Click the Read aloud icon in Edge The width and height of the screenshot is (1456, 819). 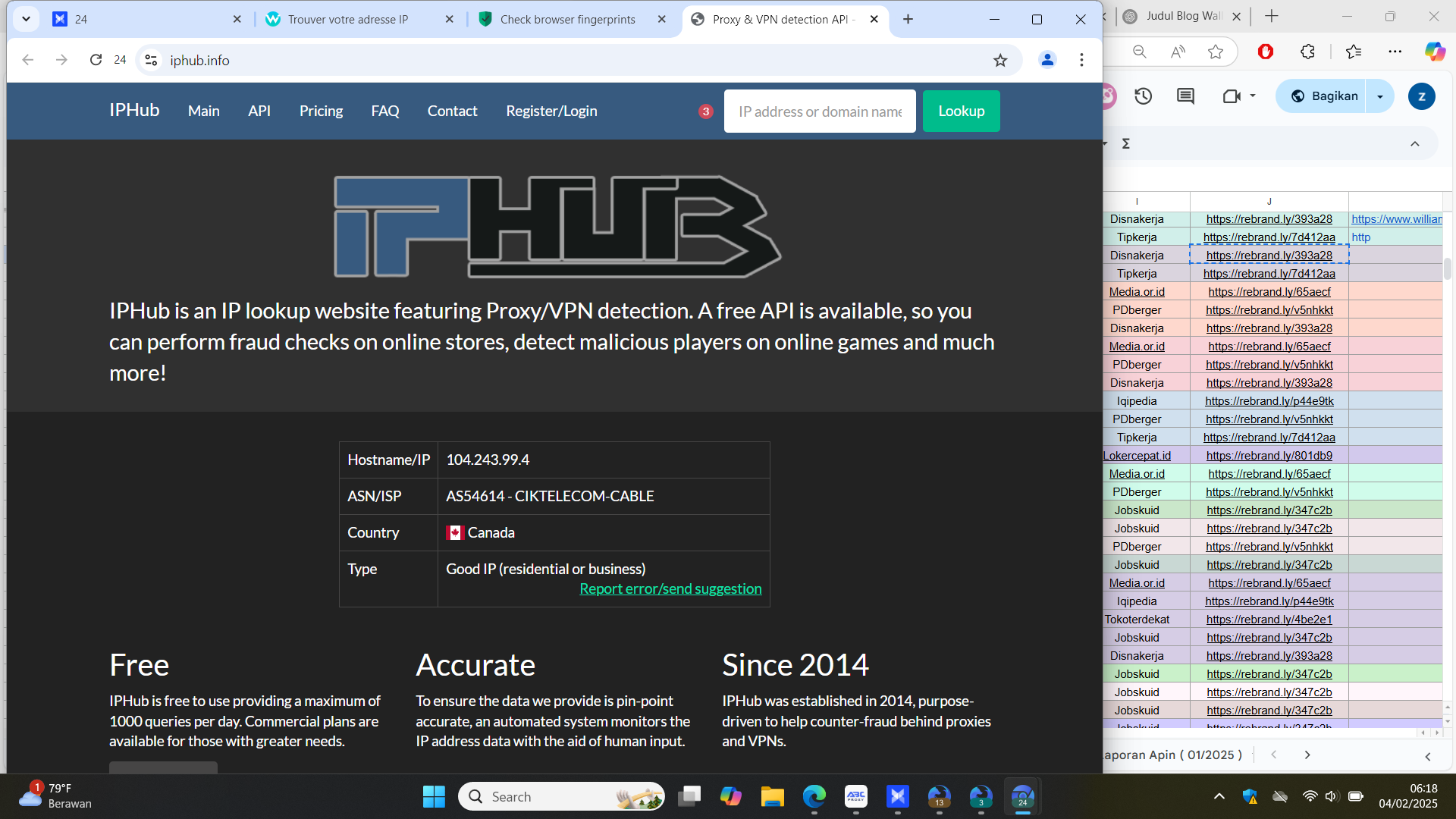(x=1178, y=52)
